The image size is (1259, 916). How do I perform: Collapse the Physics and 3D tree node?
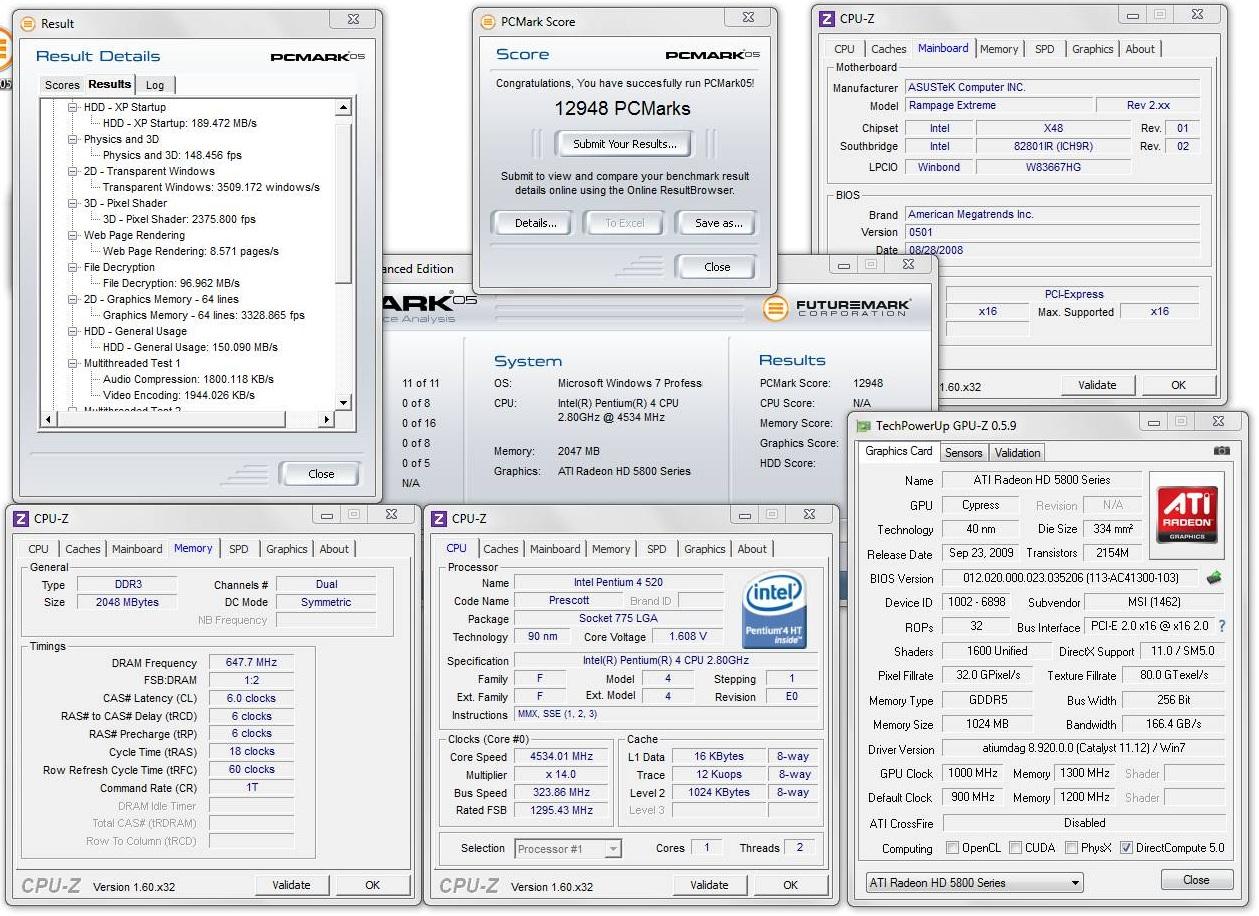coord(73,139)
